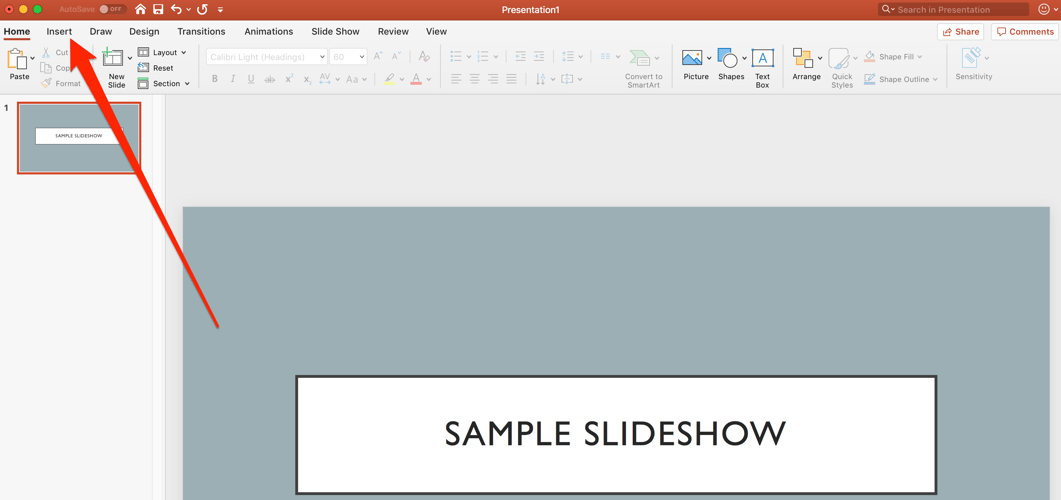Viewport: 1061px width, 500px height.
Task: Click the Redo icon in title bar
Action: [x=202, y=9]
